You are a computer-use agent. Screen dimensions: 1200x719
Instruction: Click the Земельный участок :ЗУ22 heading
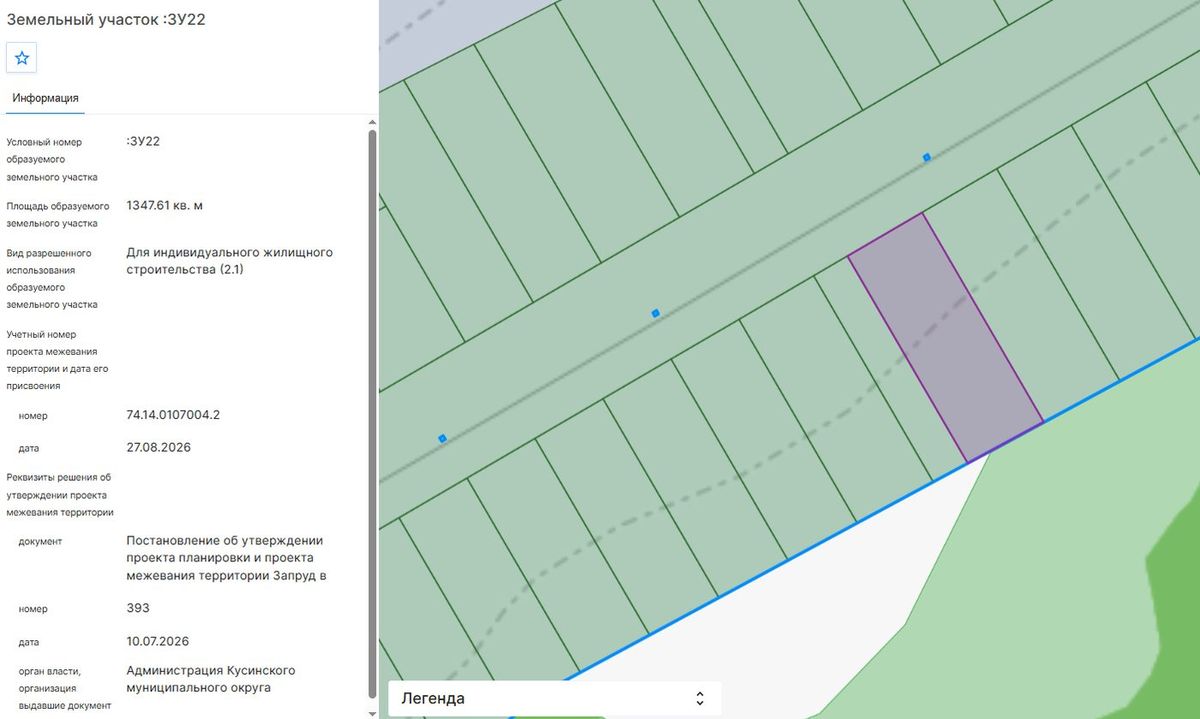coord(106,19)
